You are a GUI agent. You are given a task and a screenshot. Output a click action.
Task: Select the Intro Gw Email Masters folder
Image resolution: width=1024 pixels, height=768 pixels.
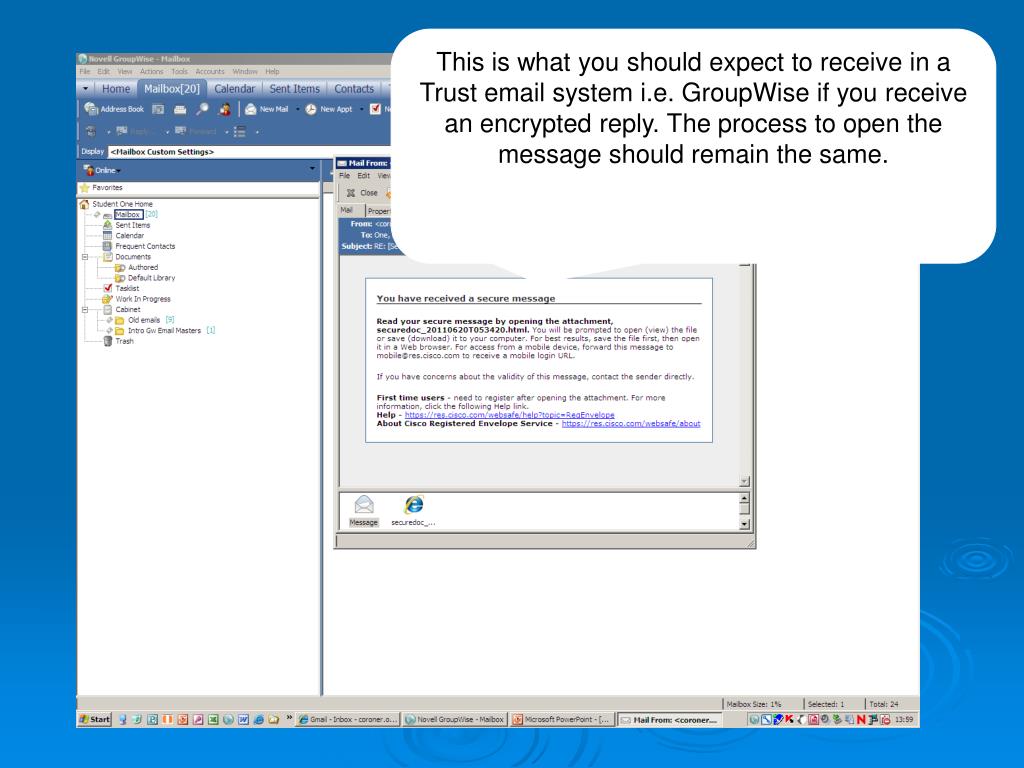[165, 330]
